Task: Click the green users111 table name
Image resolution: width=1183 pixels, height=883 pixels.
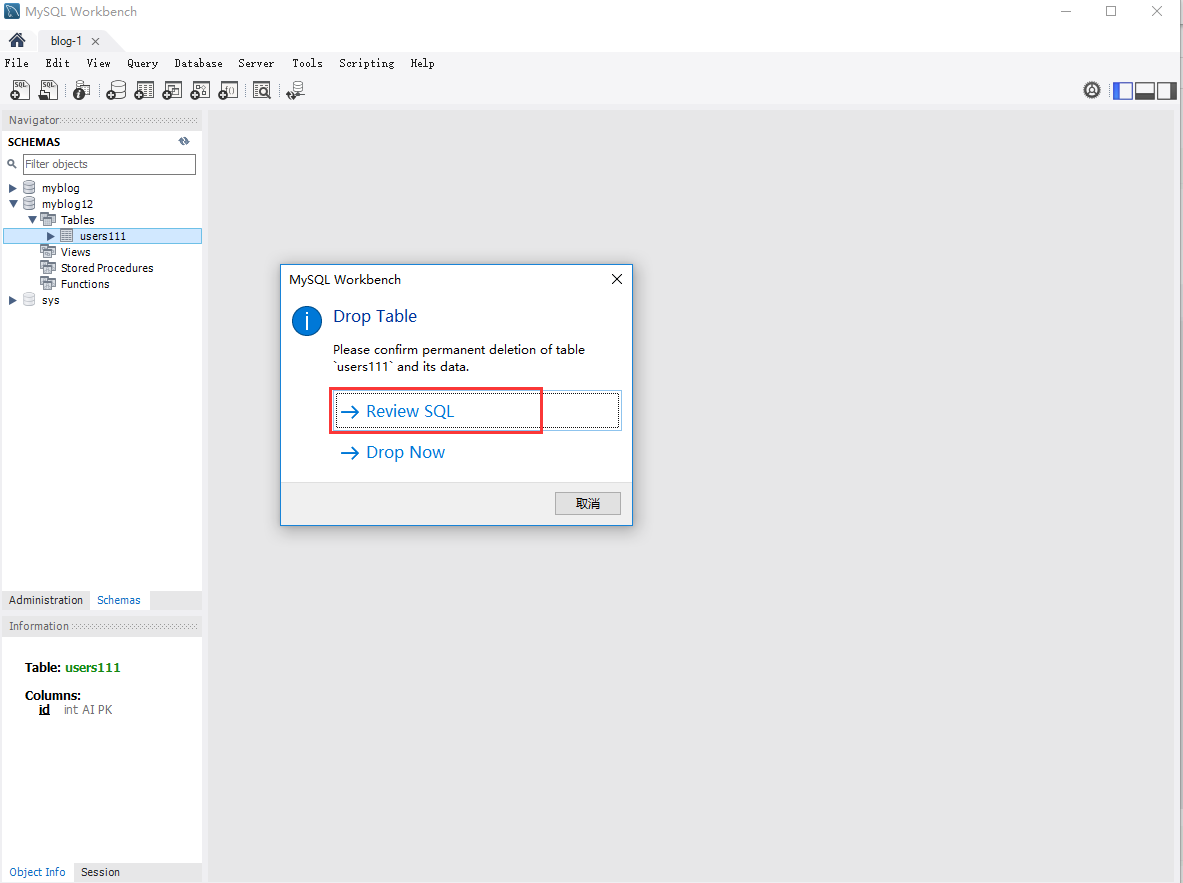Action: tap(93, 667)
